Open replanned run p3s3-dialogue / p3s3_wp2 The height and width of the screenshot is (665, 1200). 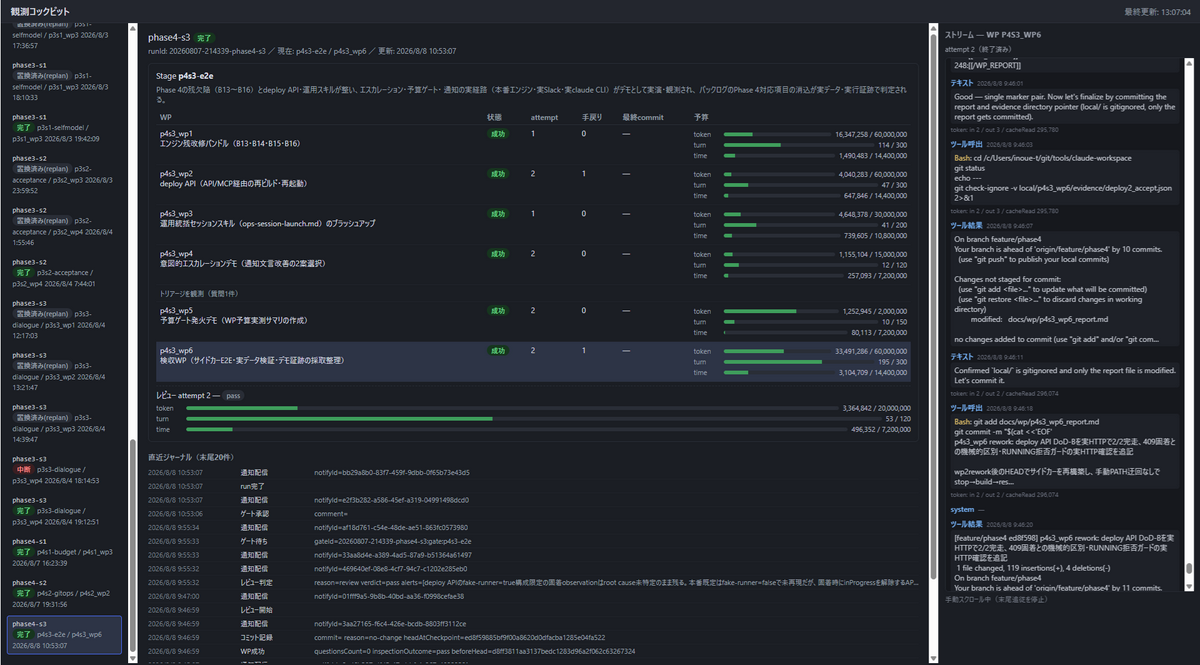[65, 370]
